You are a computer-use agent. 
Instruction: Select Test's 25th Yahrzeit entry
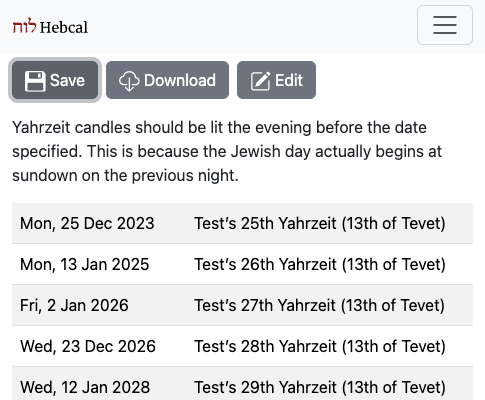pos(320,223)
